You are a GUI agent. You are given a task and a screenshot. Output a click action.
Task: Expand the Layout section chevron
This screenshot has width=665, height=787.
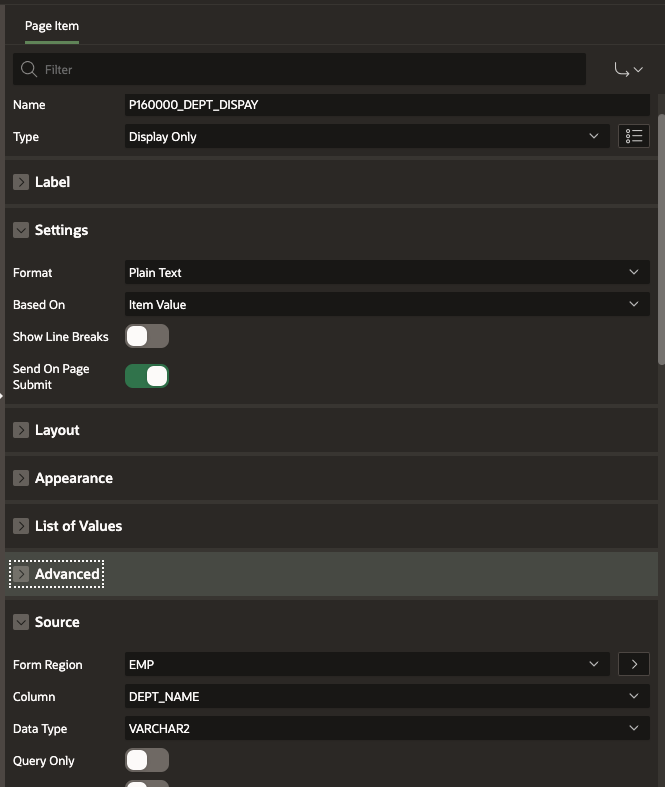(21, 430)
